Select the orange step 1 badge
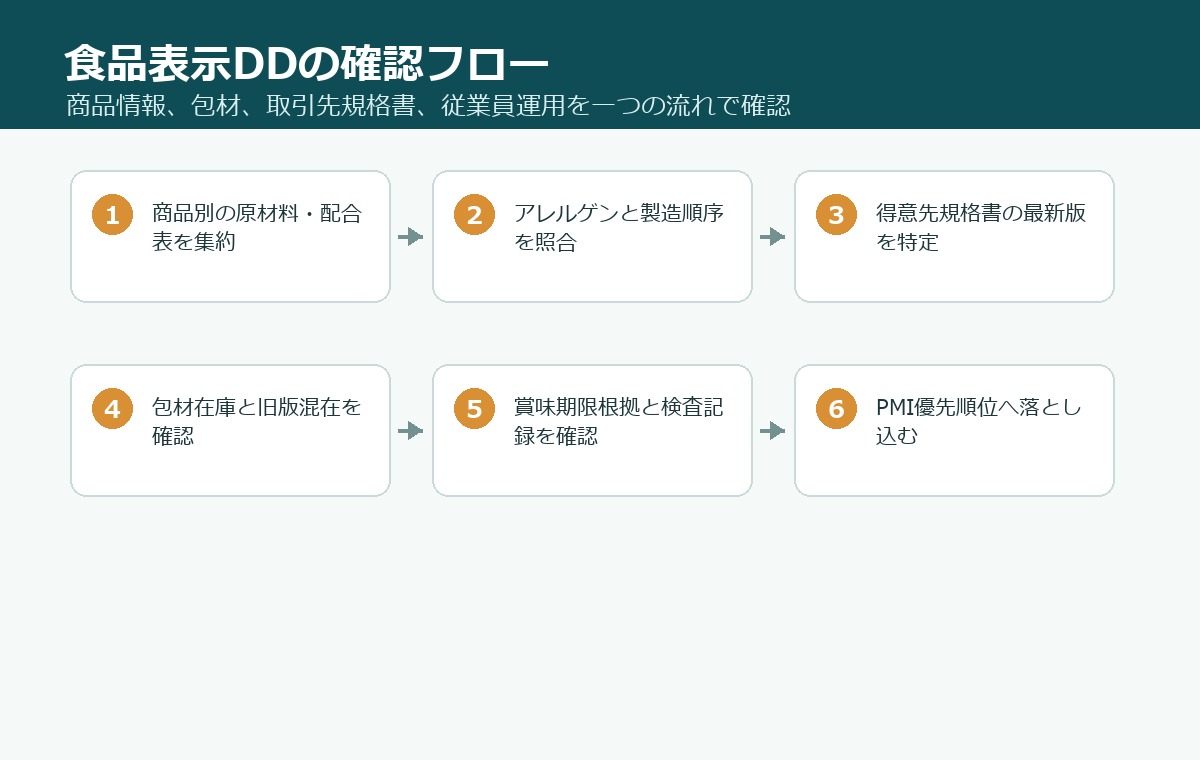Screen dimensions: 1200x760 click(112, 215)
